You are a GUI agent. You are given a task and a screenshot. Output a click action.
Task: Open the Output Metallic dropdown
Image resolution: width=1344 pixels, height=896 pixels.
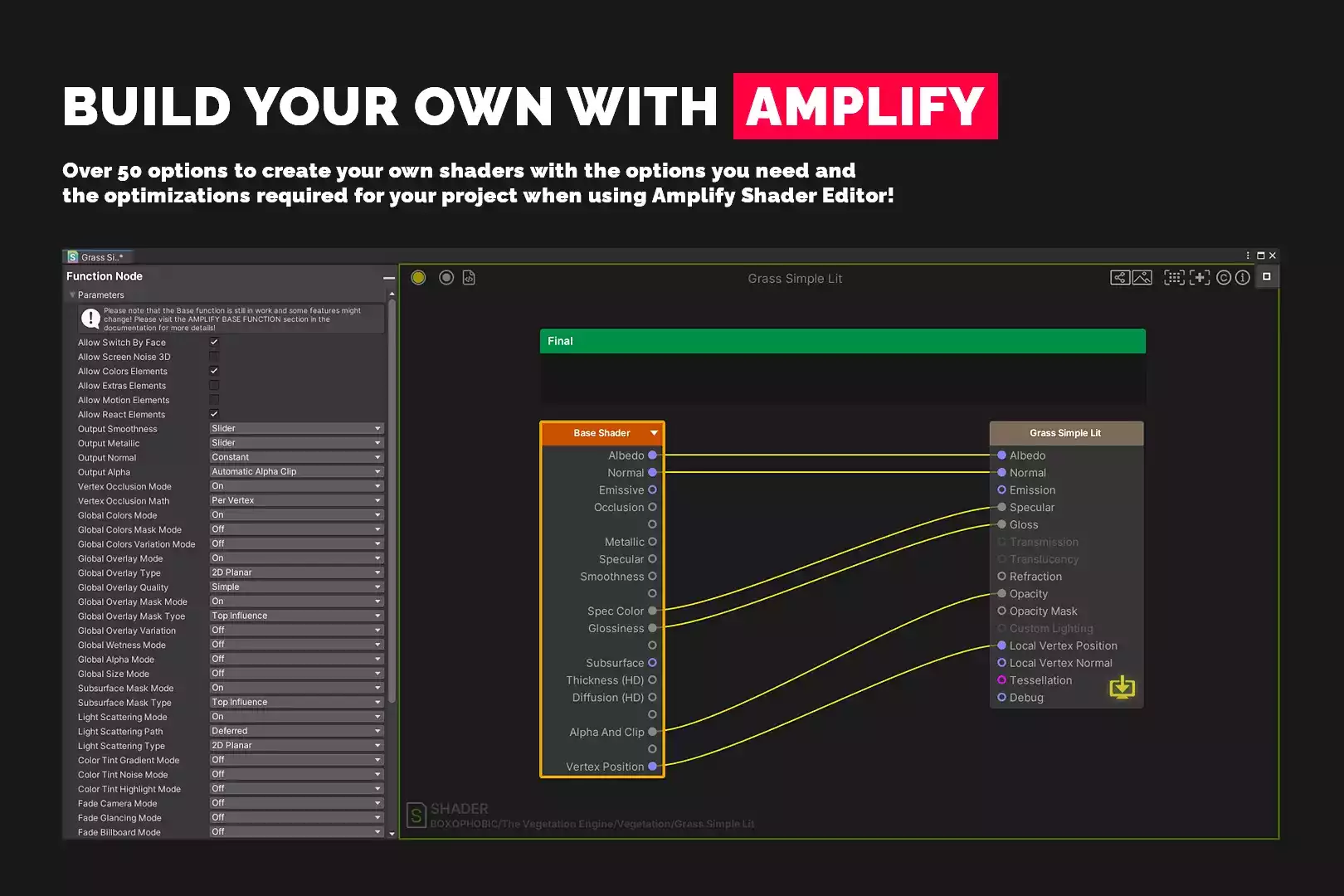pyautogui.click(x=296, y=443)
